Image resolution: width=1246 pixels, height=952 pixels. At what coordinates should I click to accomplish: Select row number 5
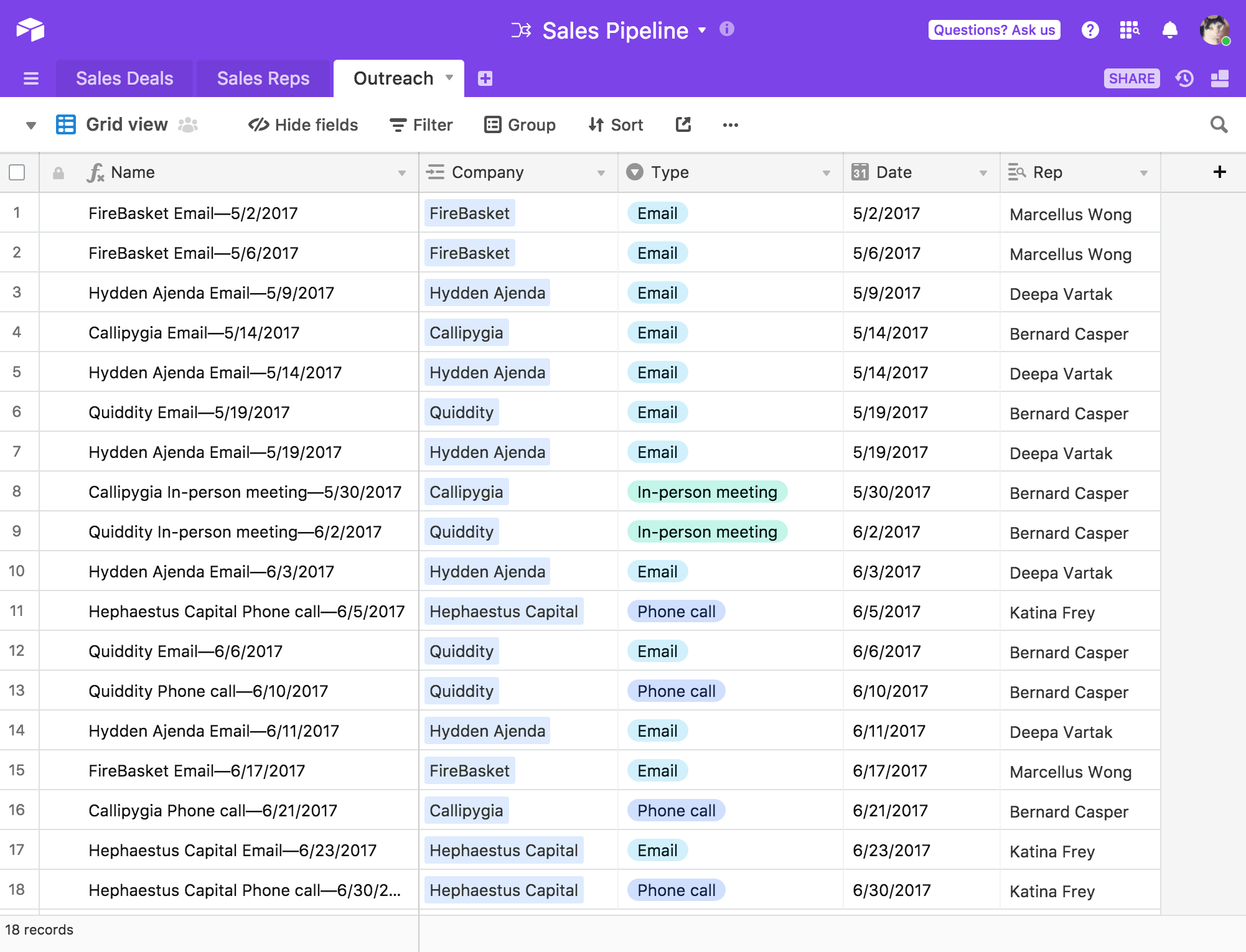click(17, 372)
